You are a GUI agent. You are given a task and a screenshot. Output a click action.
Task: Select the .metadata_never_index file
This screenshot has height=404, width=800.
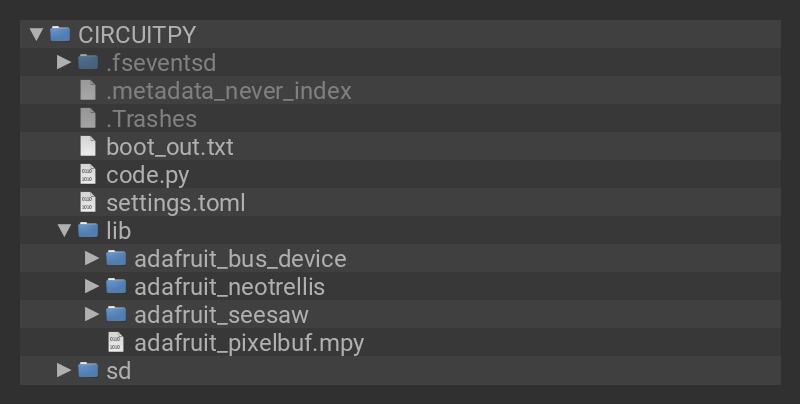[229, 91]
